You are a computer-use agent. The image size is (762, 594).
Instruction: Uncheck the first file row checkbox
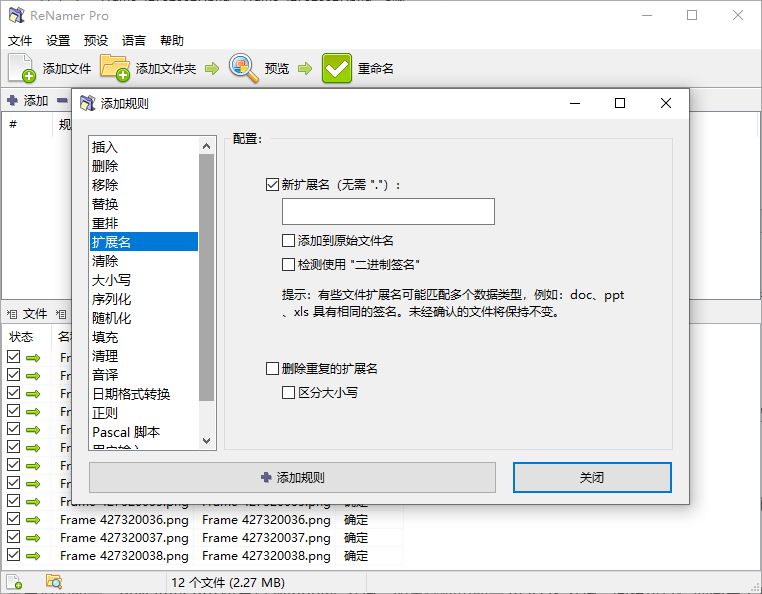(x=14, y=357)
